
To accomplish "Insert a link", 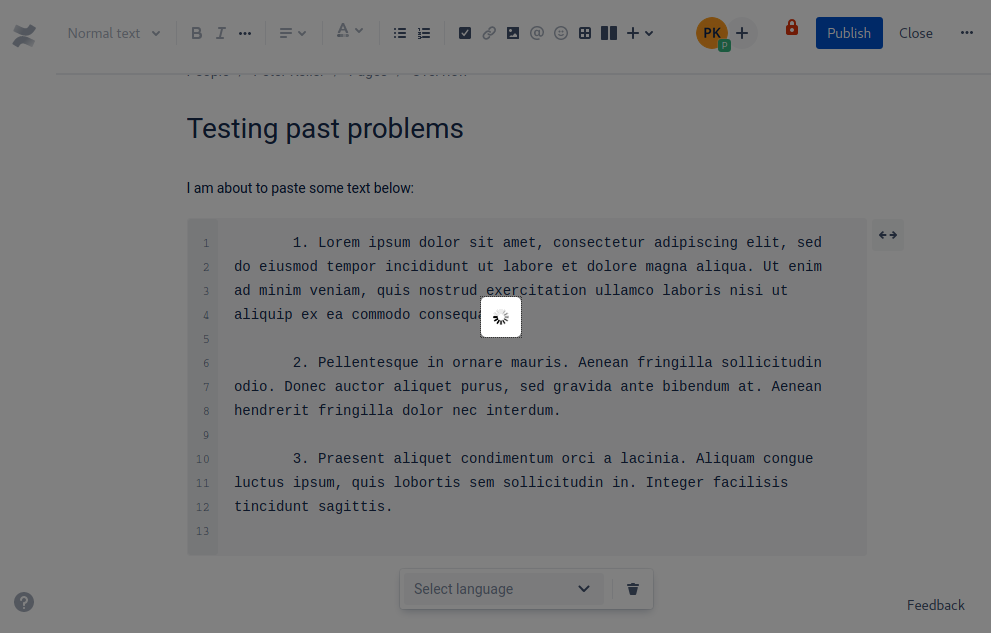I will pos(488,32).
